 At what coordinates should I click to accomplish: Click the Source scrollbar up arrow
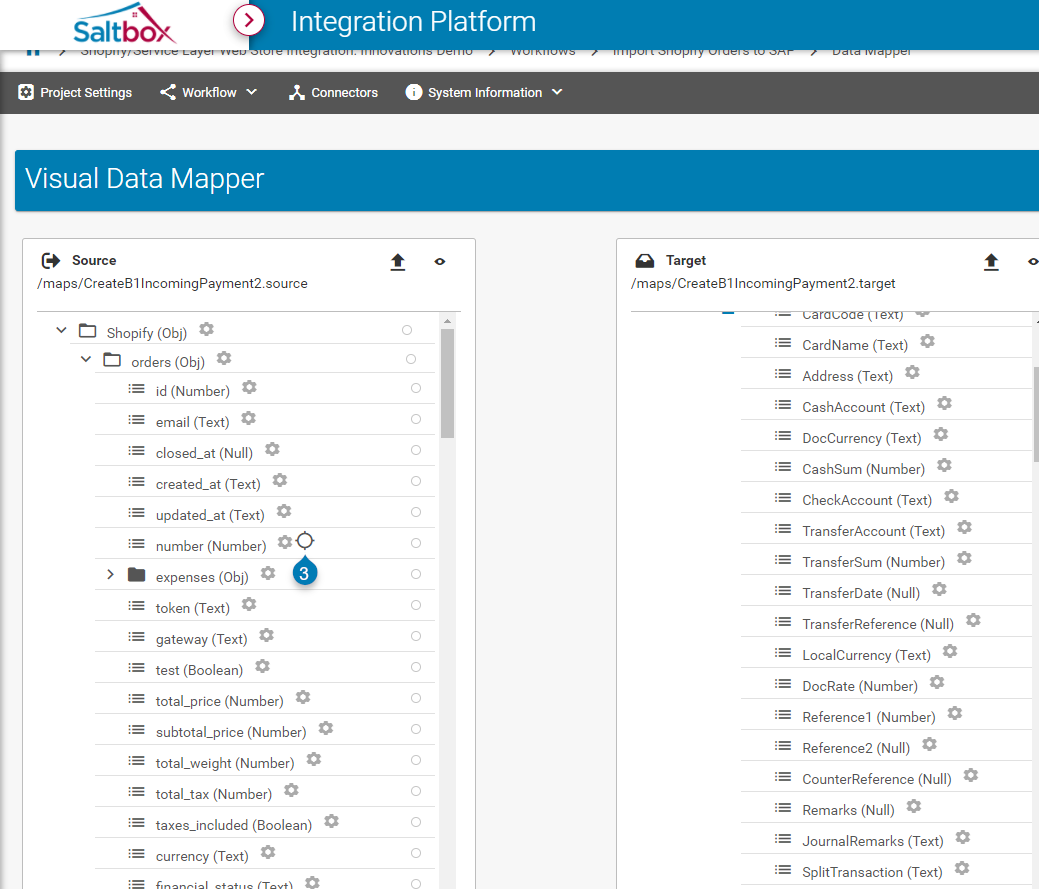pos(447,321)
